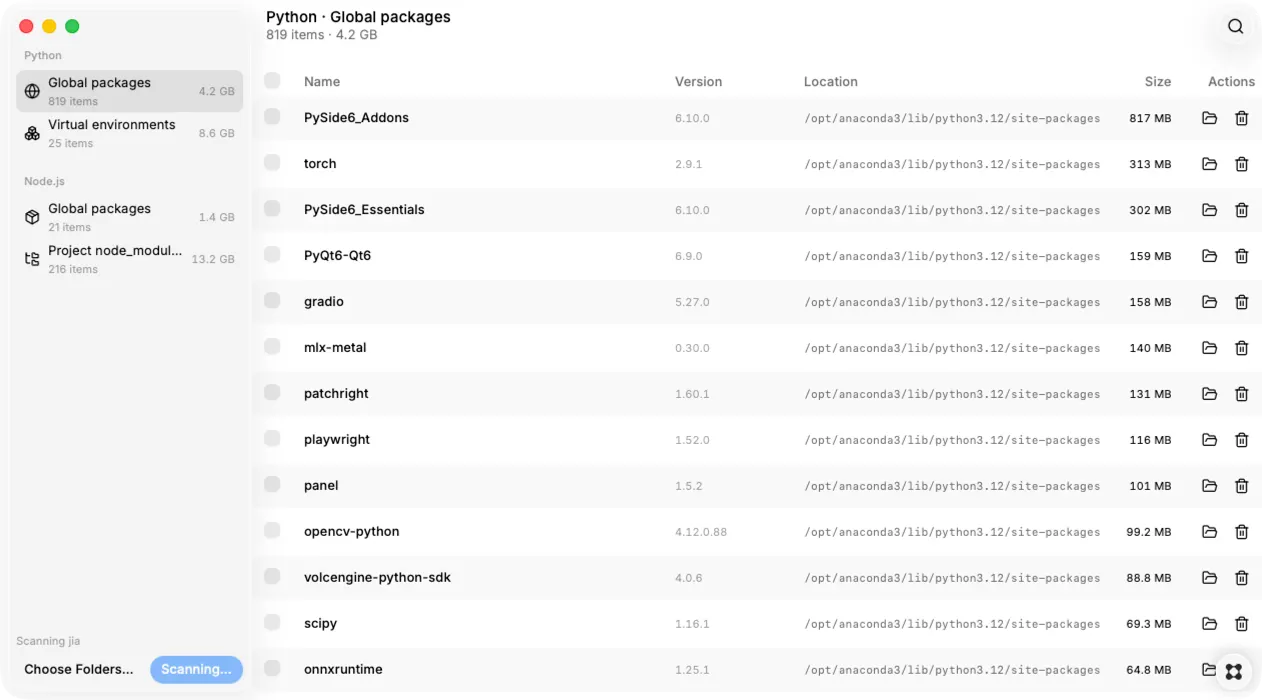Delete the patchright package

[1241, 394]
